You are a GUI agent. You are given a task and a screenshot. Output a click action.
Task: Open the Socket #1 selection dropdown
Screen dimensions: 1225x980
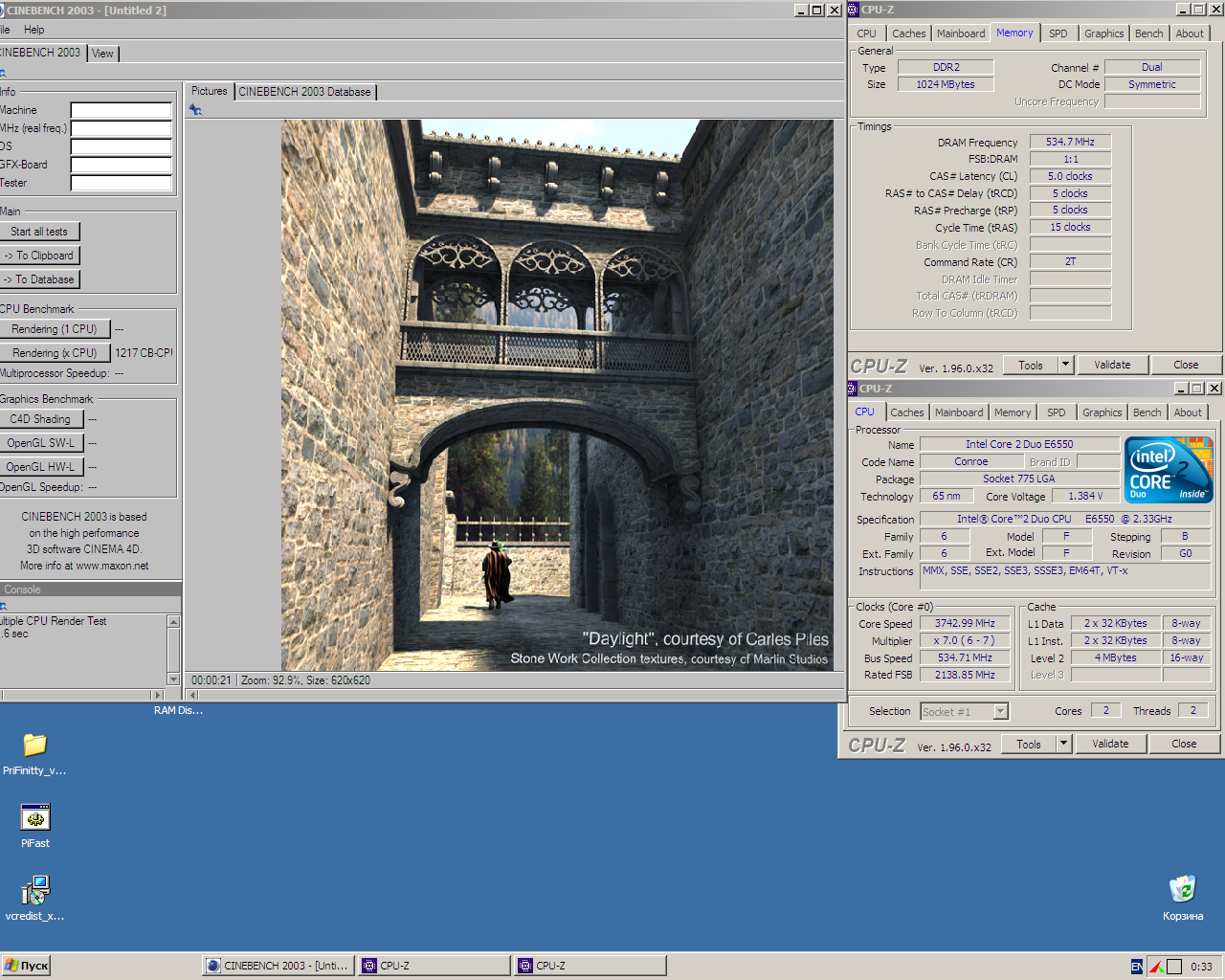pyautogui.click(x=964, y=711)
